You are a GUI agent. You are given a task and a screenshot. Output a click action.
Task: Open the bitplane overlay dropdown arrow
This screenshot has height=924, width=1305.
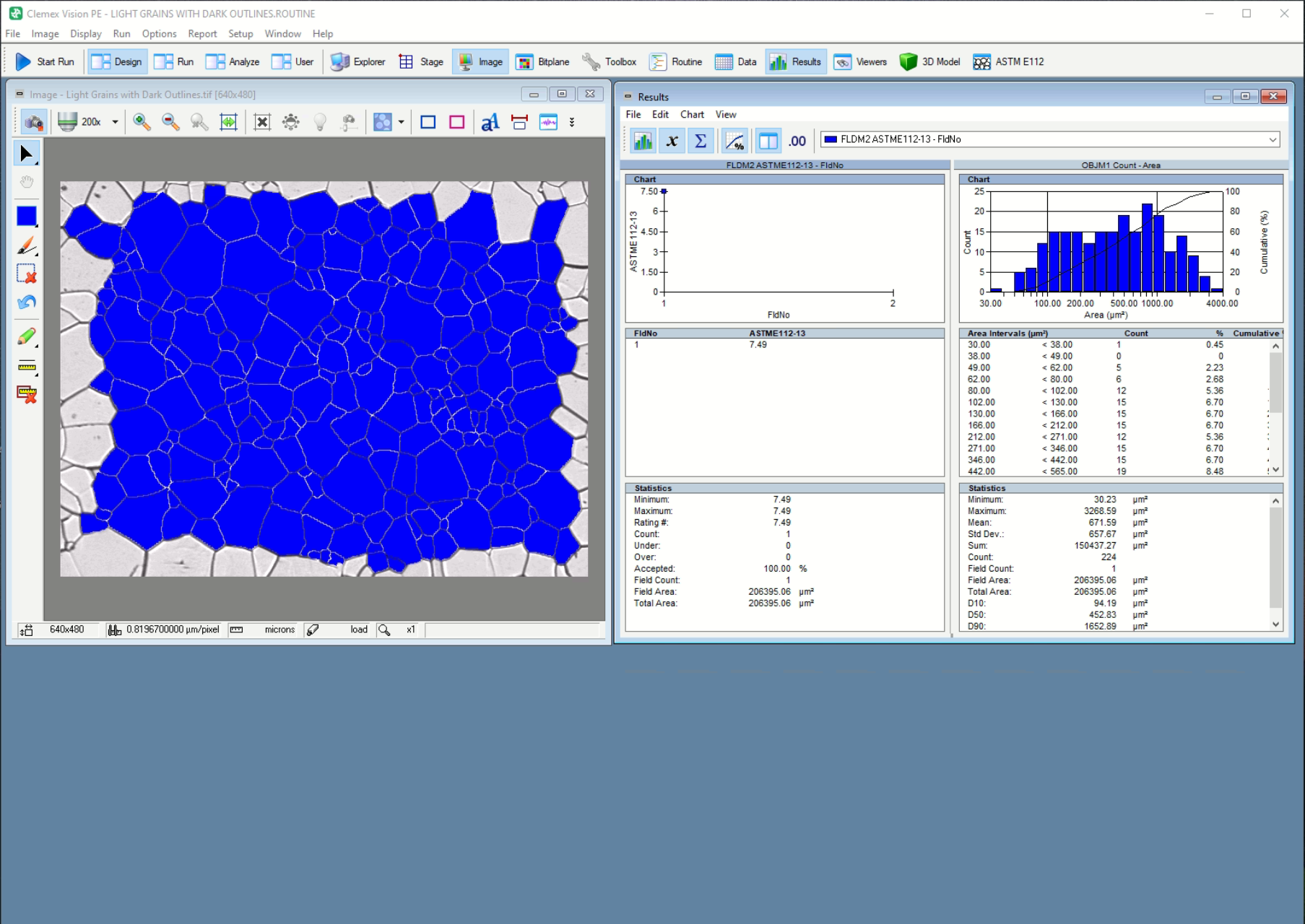point(401,122)
